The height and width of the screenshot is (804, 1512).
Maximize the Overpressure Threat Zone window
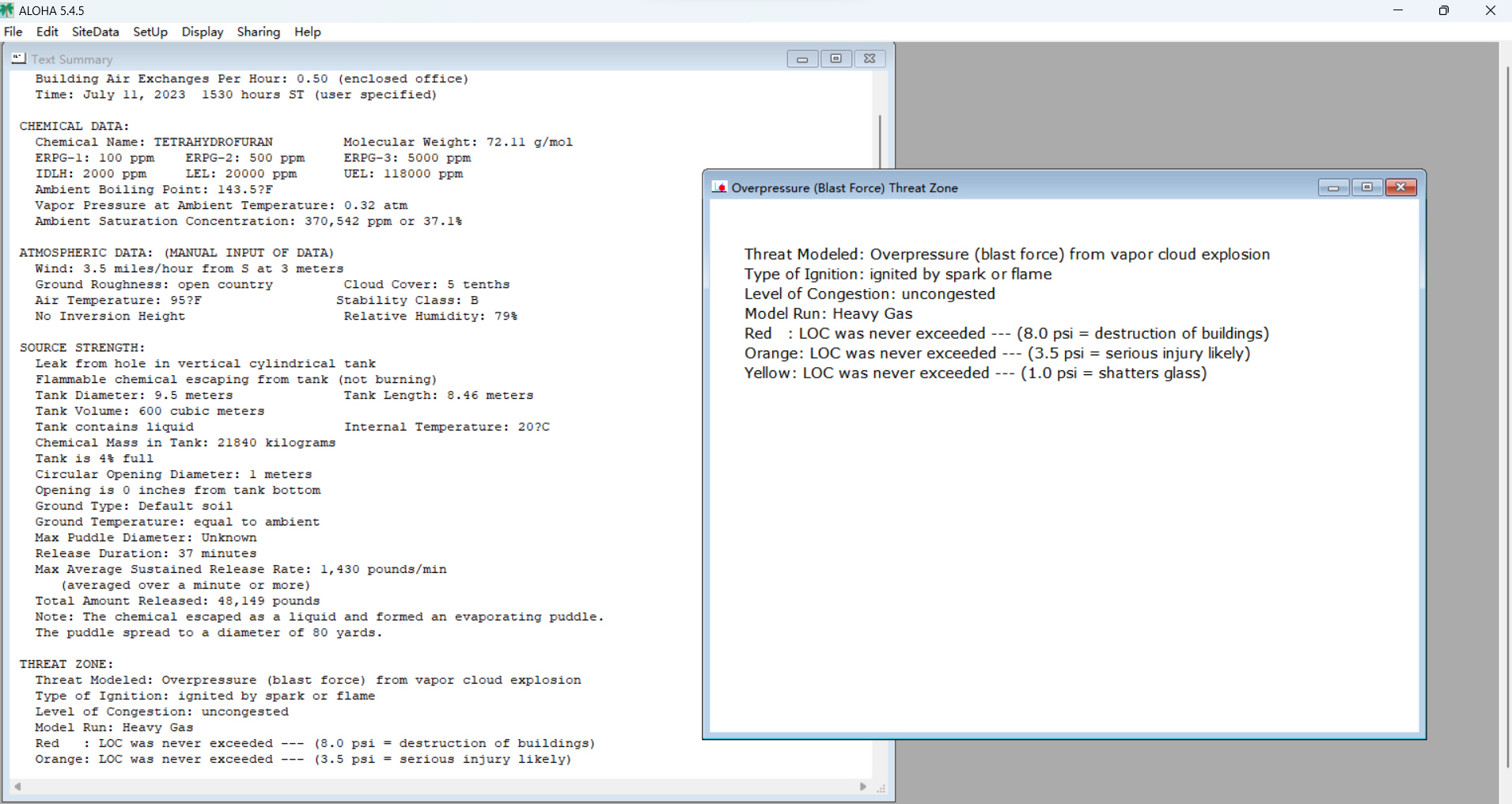click(1366, 188)
